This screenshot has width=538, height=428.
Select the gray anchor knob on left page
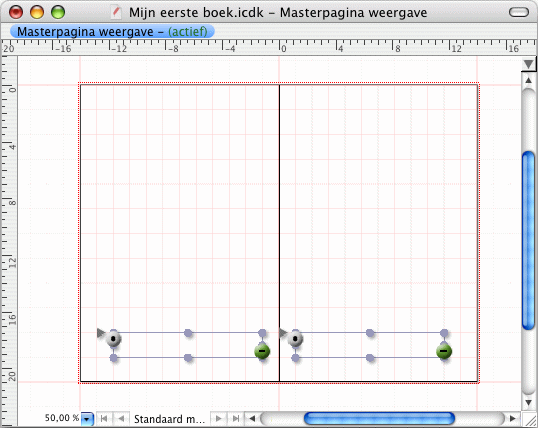click(x=114, y=339)
